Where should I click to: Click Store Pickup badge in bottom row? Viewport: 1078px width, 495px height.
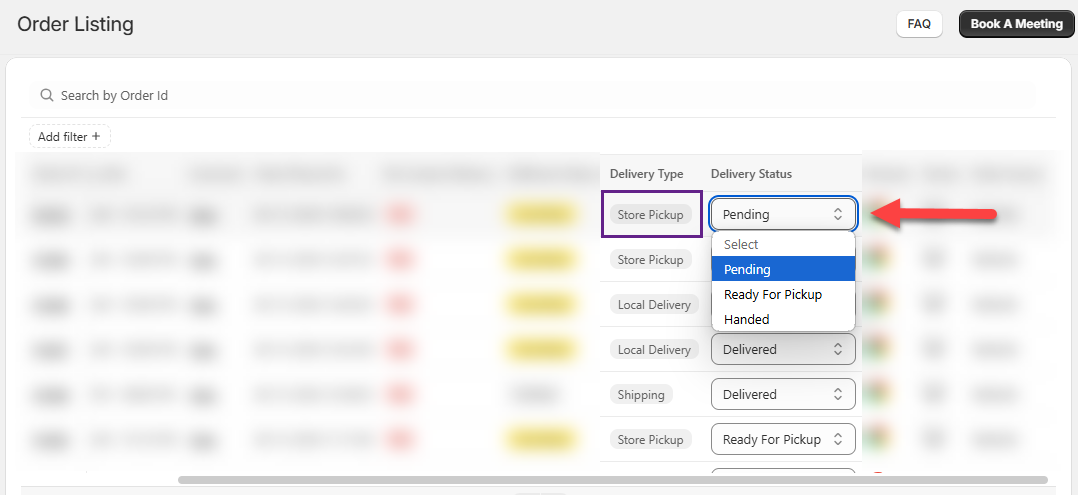(x=650, y=439)
